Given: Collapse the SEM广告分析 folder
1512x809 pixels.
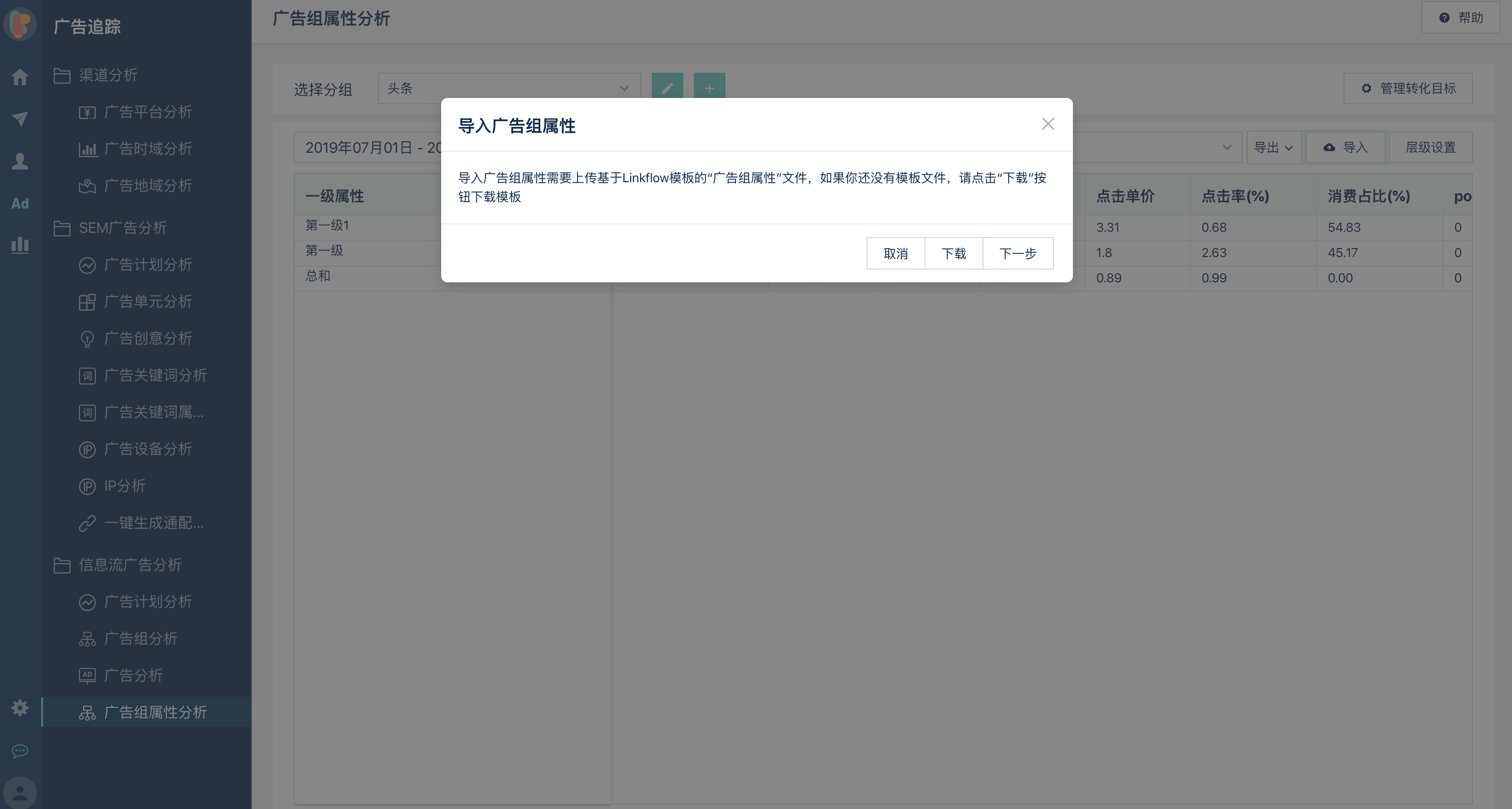Looking at the screenshot, I should tap(122, 228).
